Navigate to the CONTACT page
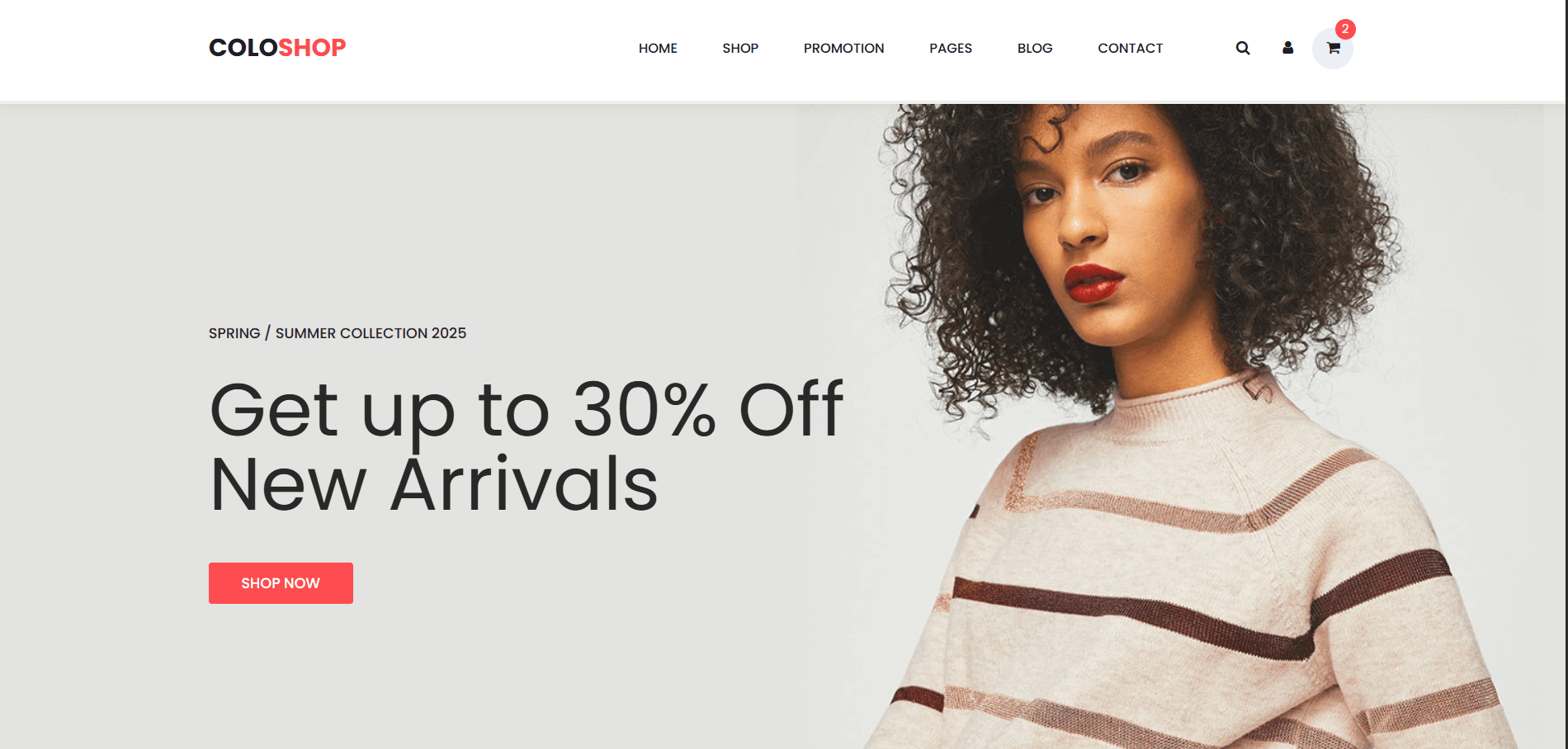The width and height of the screenshot is (1568, 749). coord(1130,49)
